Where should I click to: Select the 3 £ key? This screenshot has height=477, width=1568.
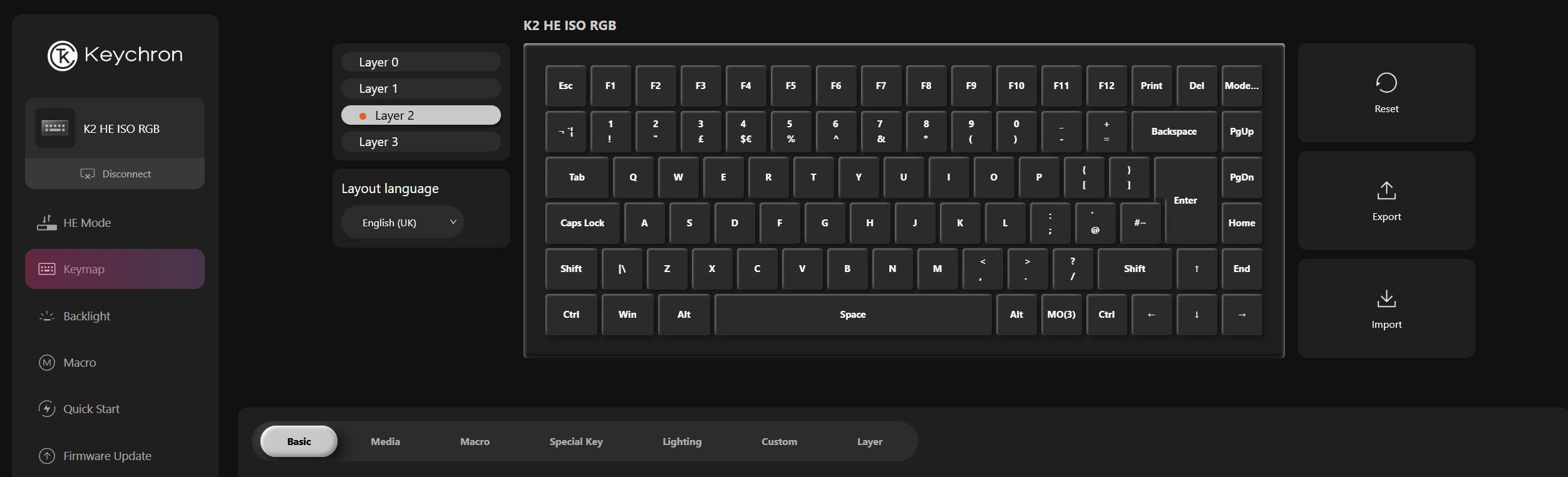[x=701, y=131]
